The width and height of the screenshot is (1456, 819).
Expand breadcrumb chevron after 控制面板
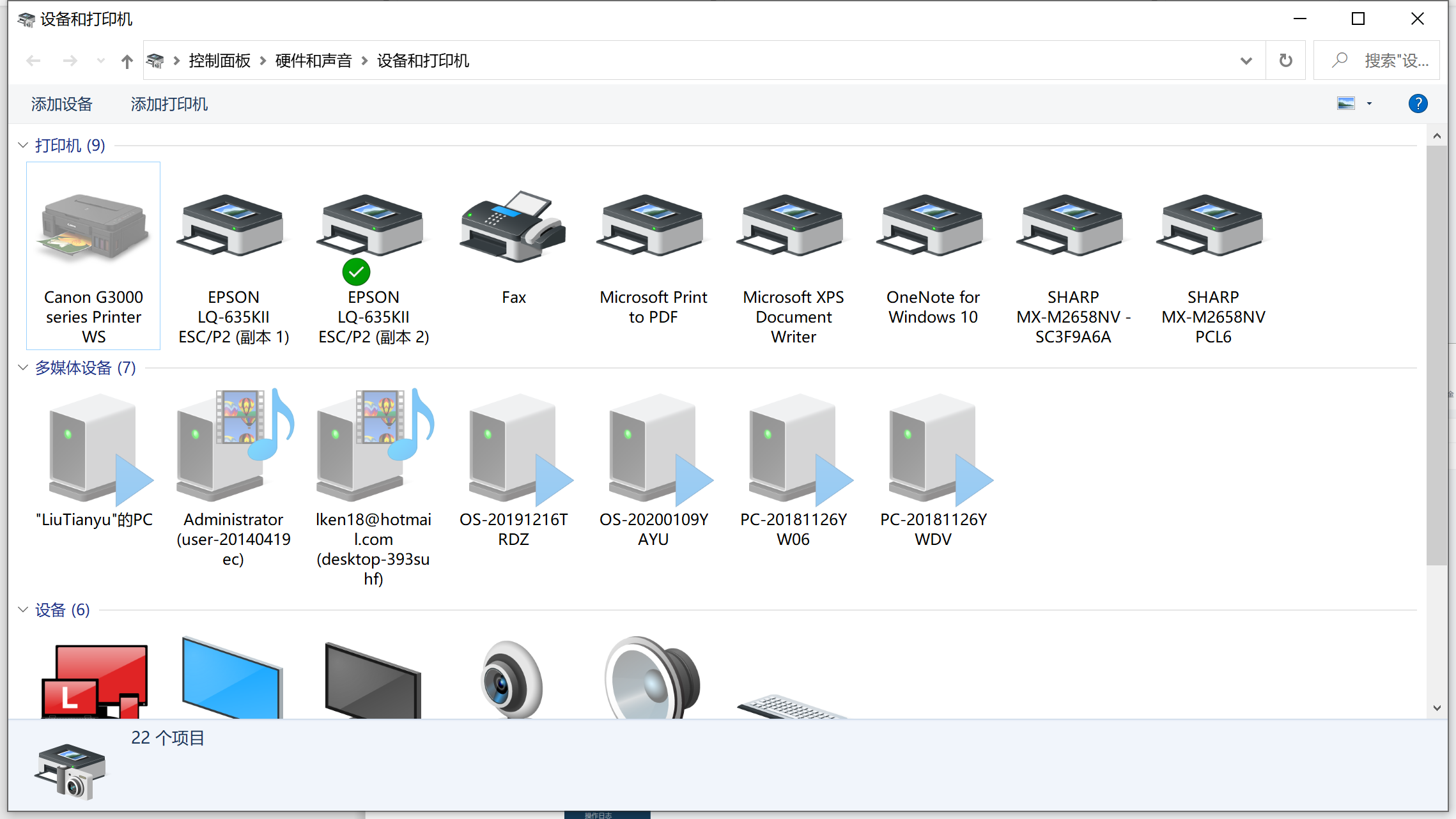click(263, 61)
